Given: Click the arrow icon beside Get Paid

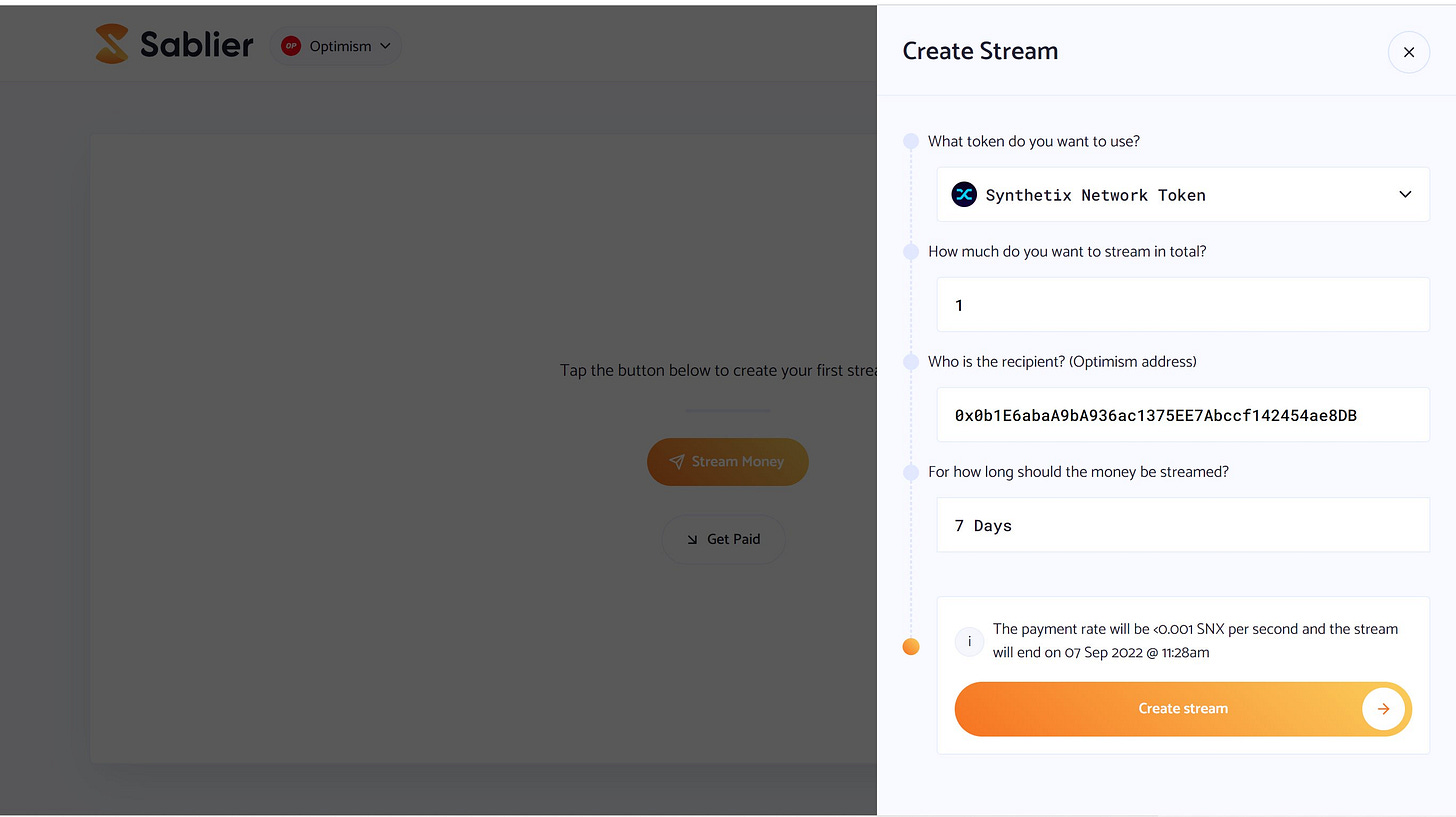Looking at the screenshot, I should click(x=692, y=539).
